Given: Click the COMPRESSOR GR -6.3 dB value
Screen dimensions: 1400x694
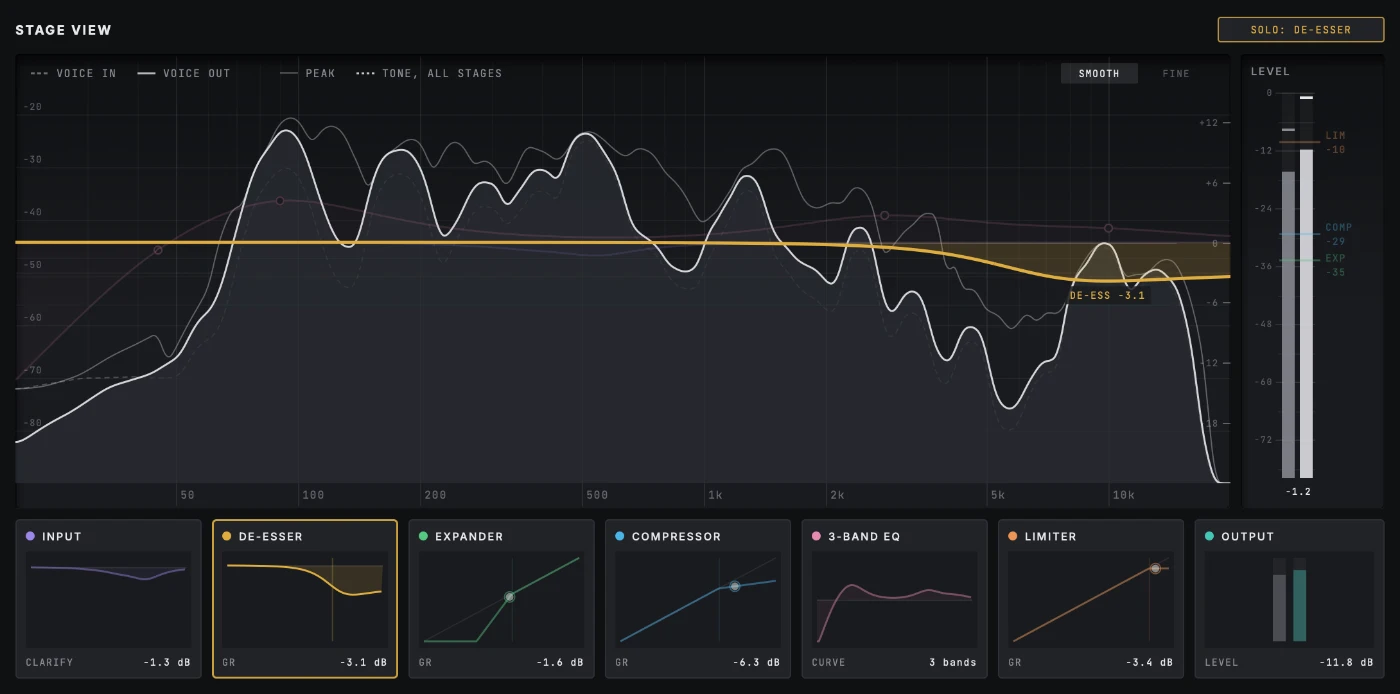Looking at the screenshot, I should click(x=755, y=662).
